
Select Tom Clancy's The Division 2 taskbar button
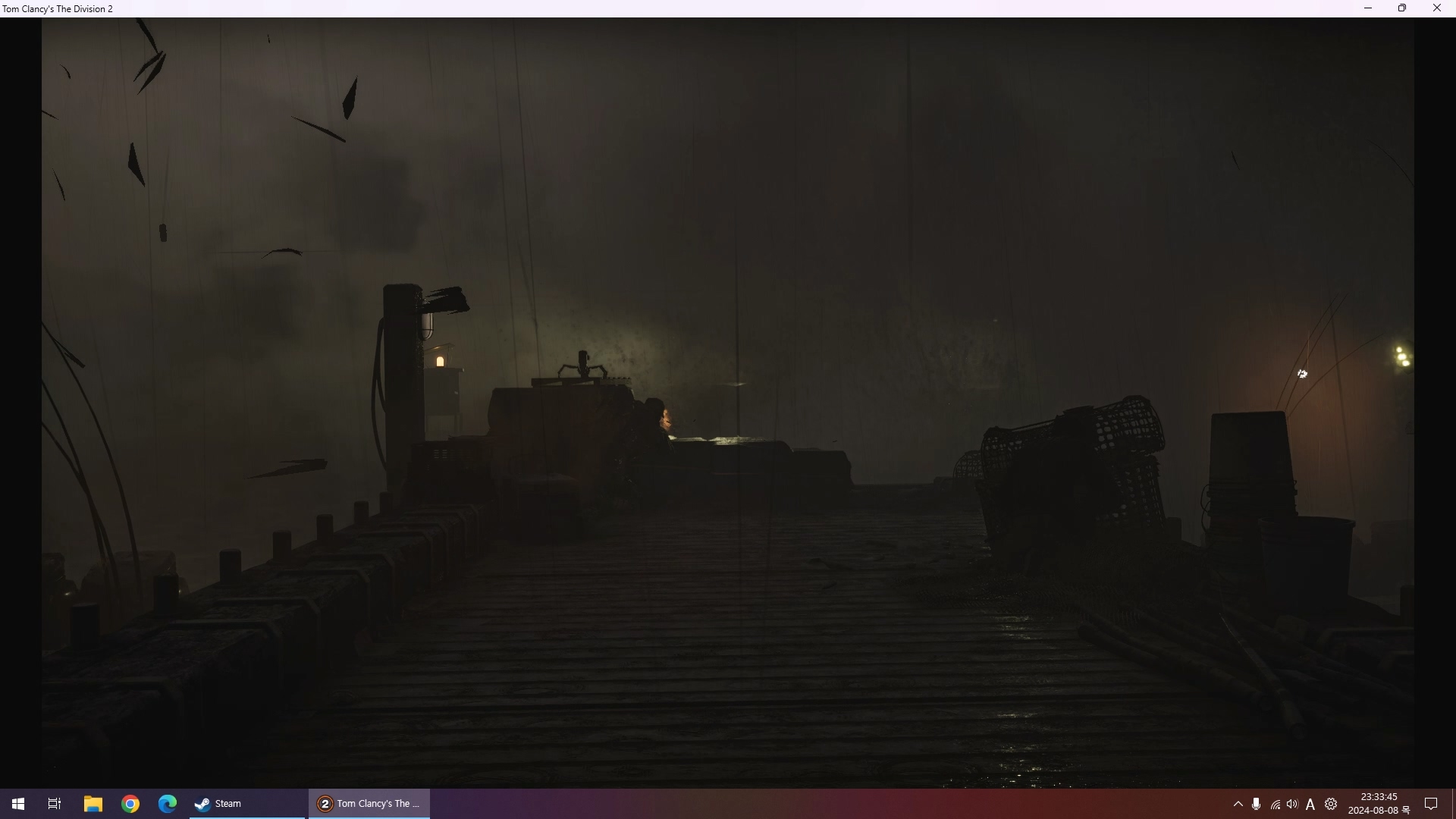pos(369,804)
